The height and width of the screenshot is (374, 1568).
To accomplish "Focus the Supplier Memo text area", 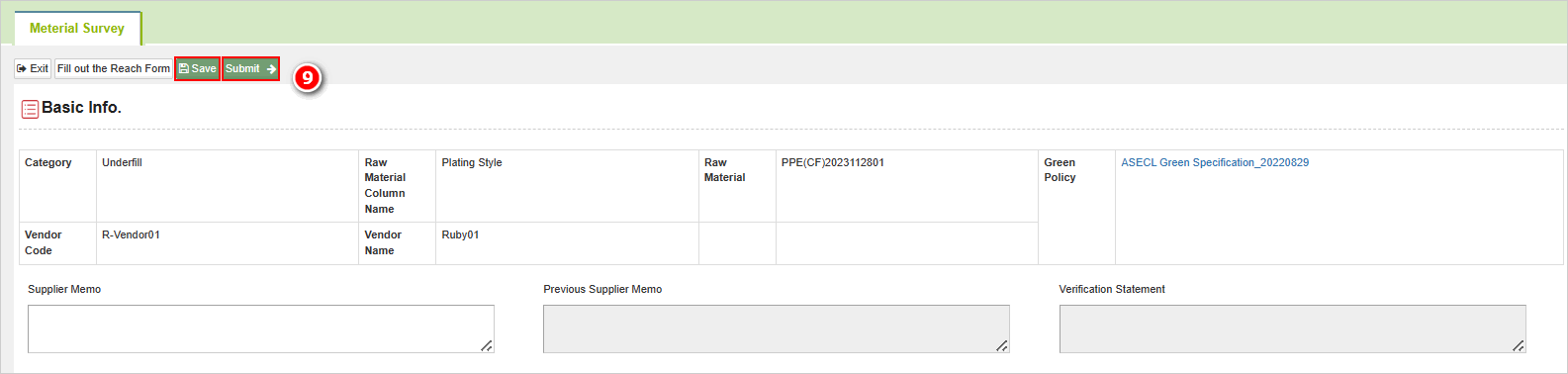I will pyautogui.click(x=261, y=328).
